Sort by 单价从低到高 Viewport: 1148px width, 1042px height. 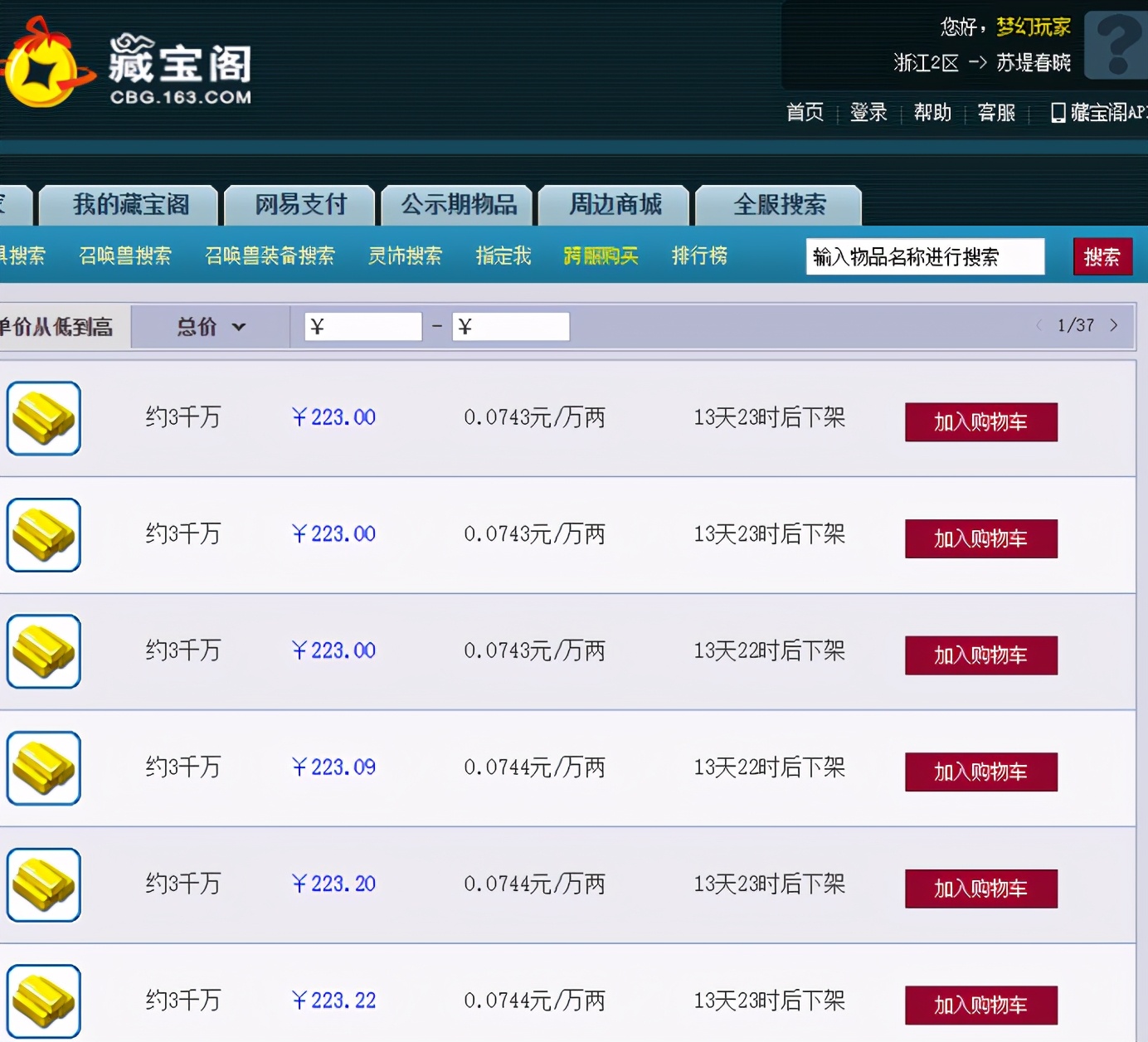pyautogui.click(x=56, y=327)
